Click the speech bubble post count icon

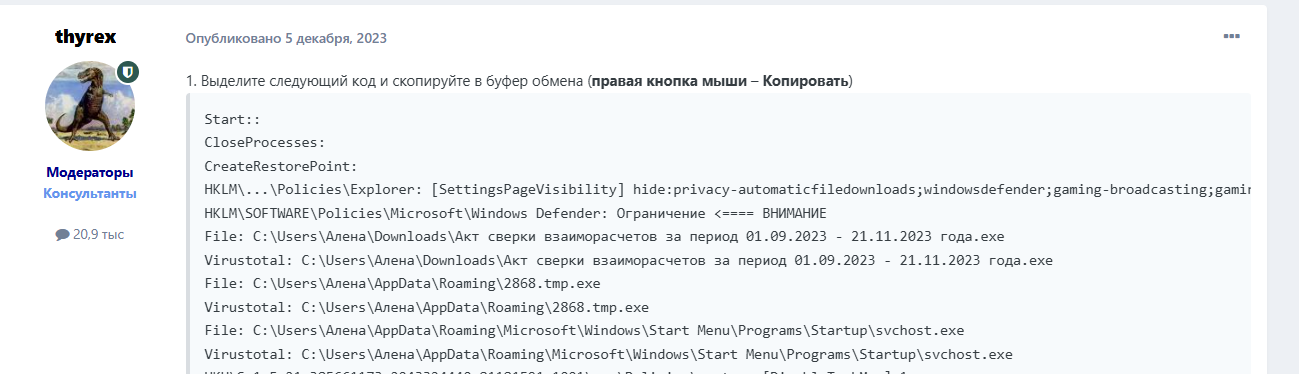click(62, 234)
